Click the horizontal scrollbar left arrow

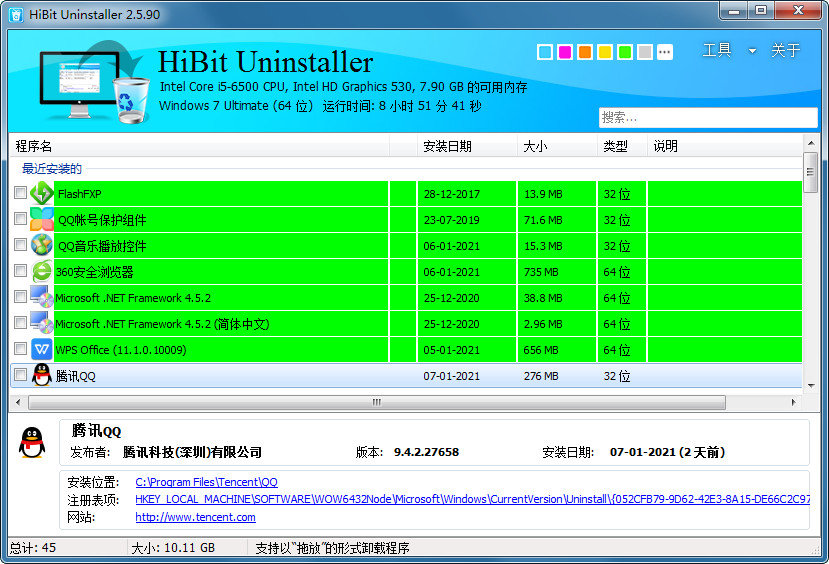[19, 402]
